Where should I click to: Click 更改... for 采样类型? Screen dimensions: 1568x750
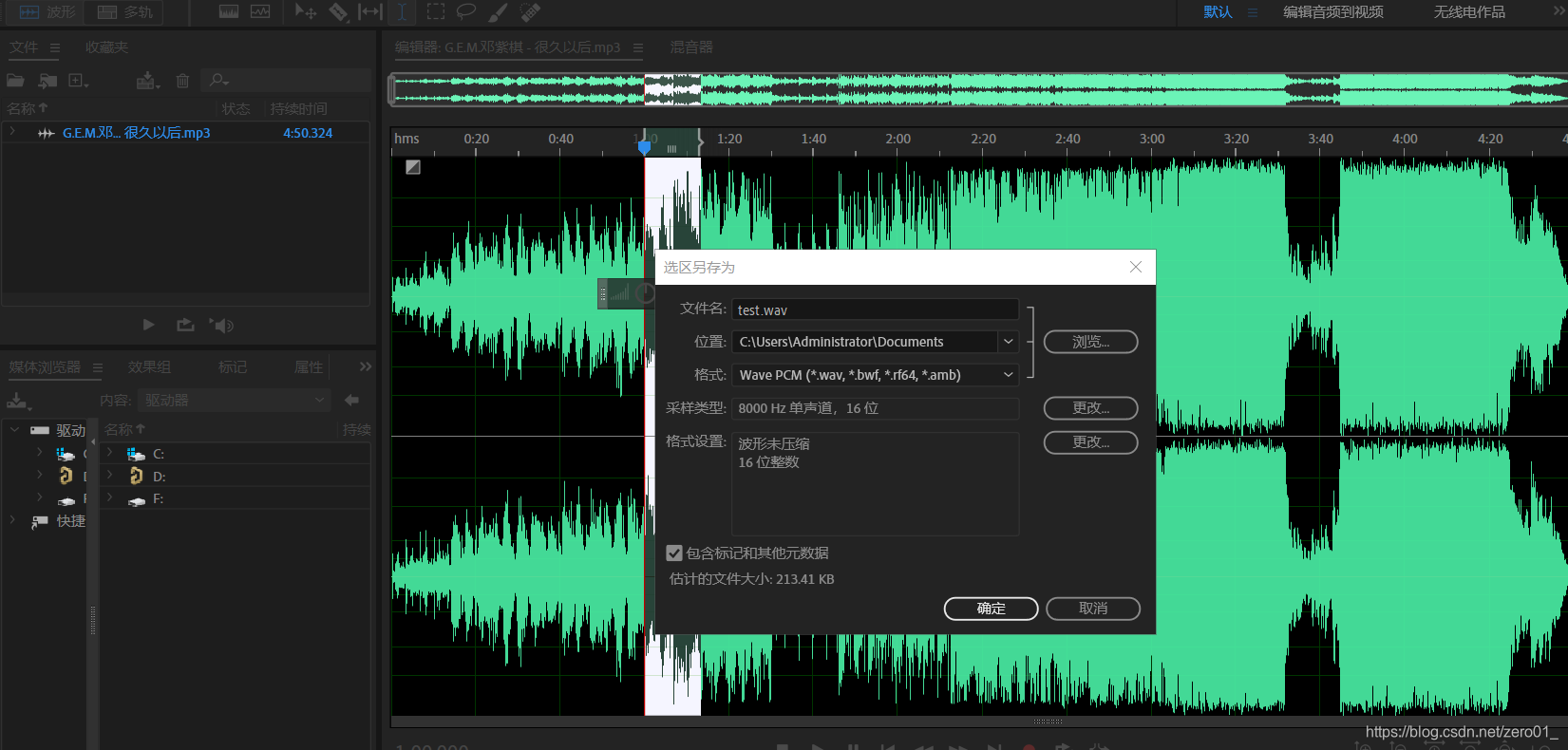click(x=1090, y=408)
